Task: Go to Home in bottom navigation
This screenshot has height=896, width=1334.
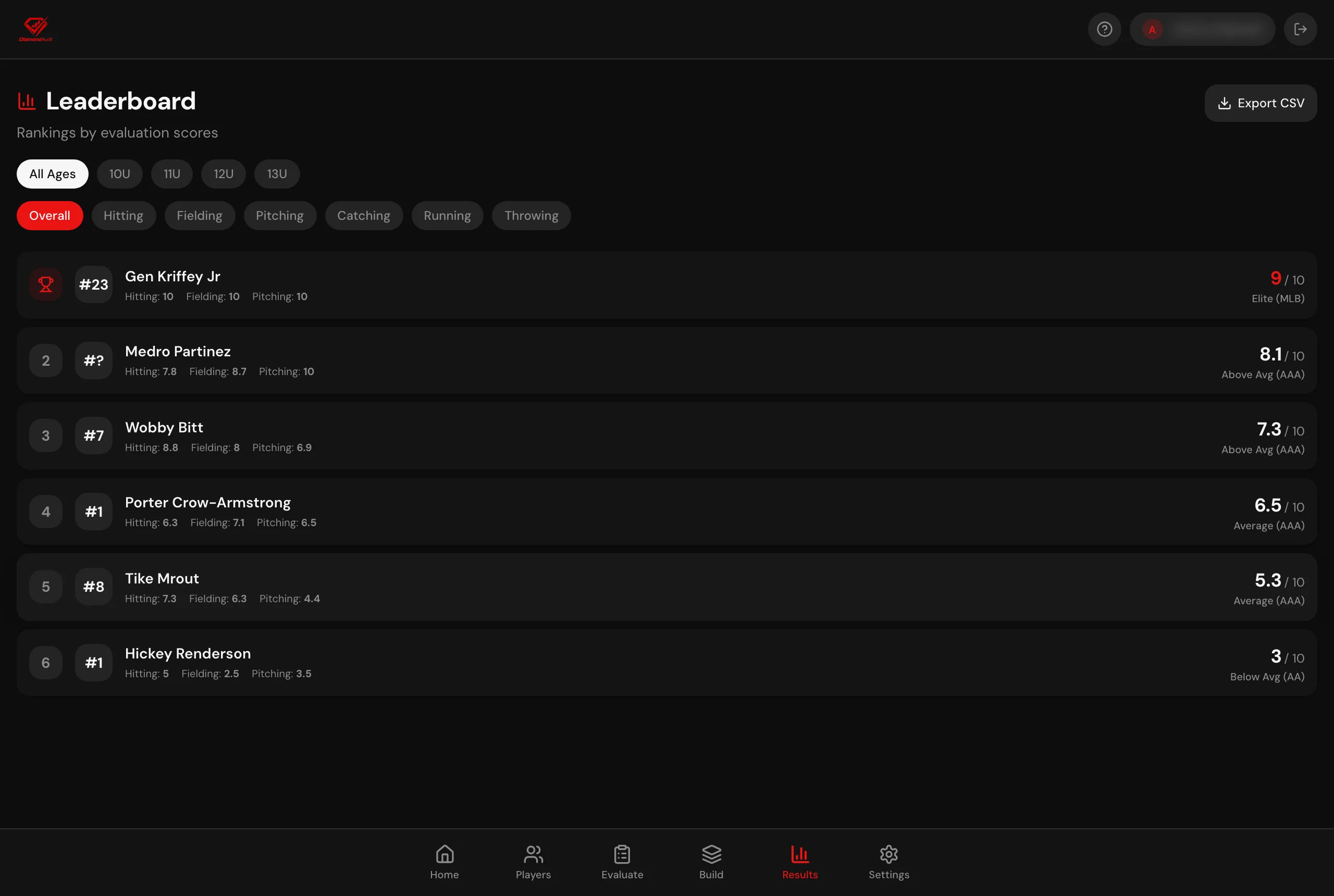Action: tap(444, 862)
